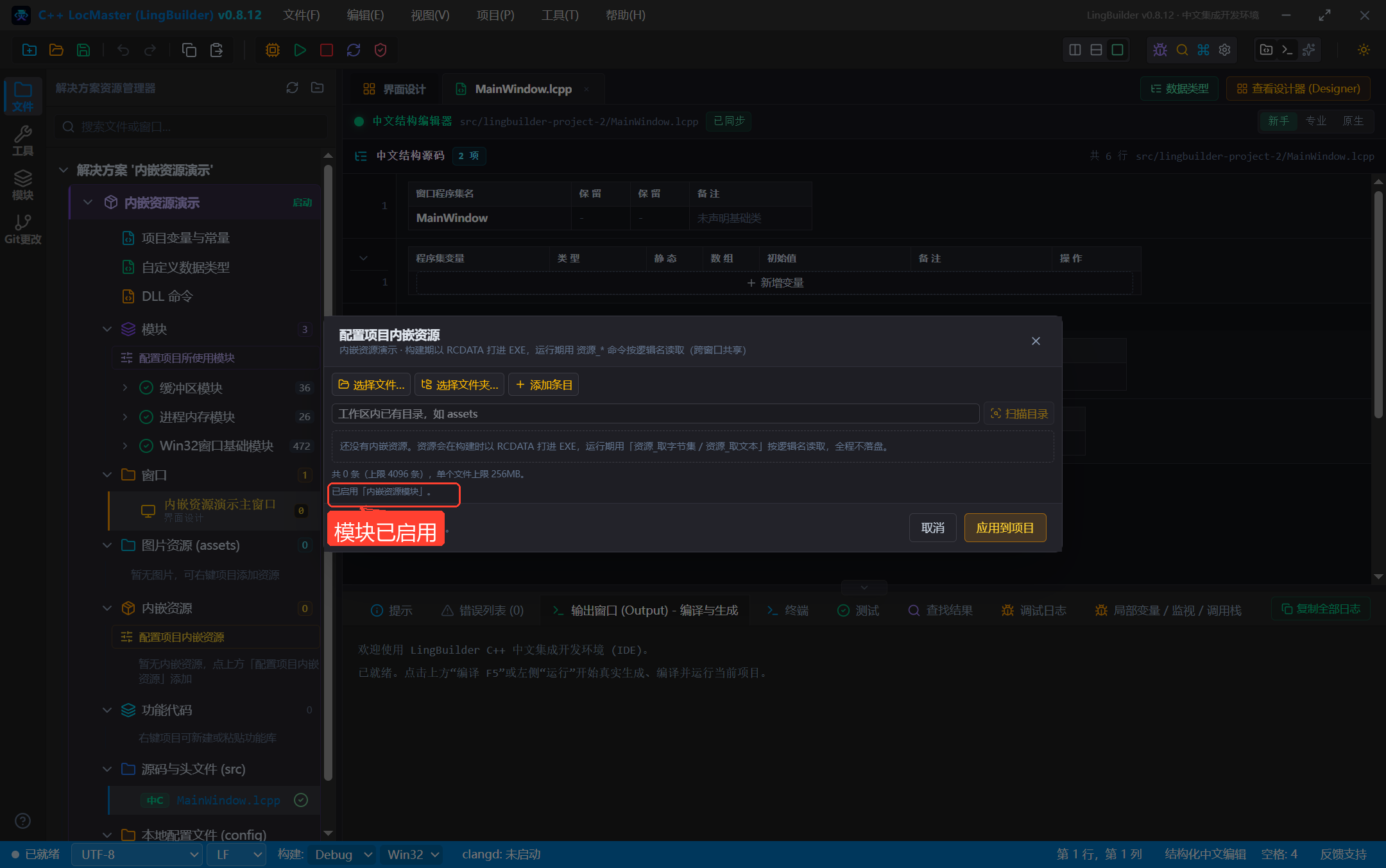
Task: Click the open folder toolbar icon
Action: 56,50
